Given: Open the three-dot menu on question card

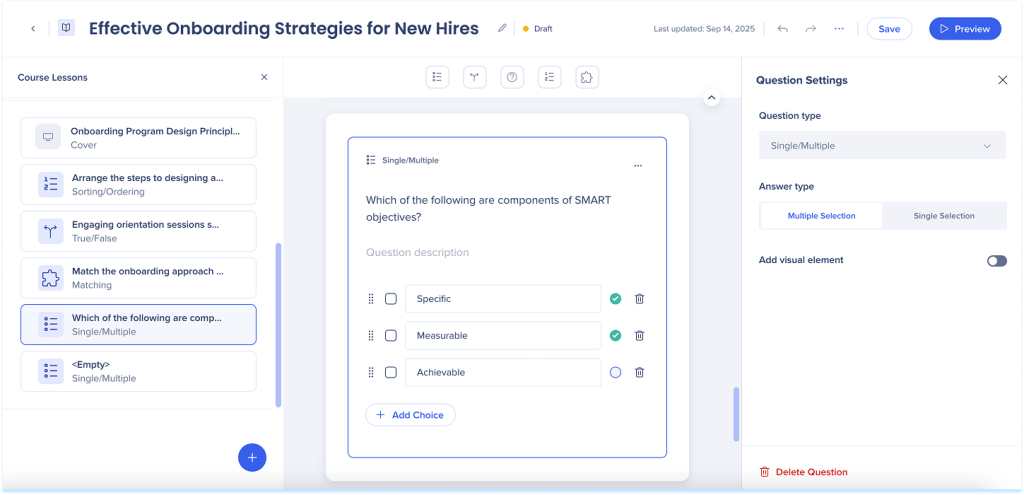Looking at the screenshot, I should click(638, 166).
